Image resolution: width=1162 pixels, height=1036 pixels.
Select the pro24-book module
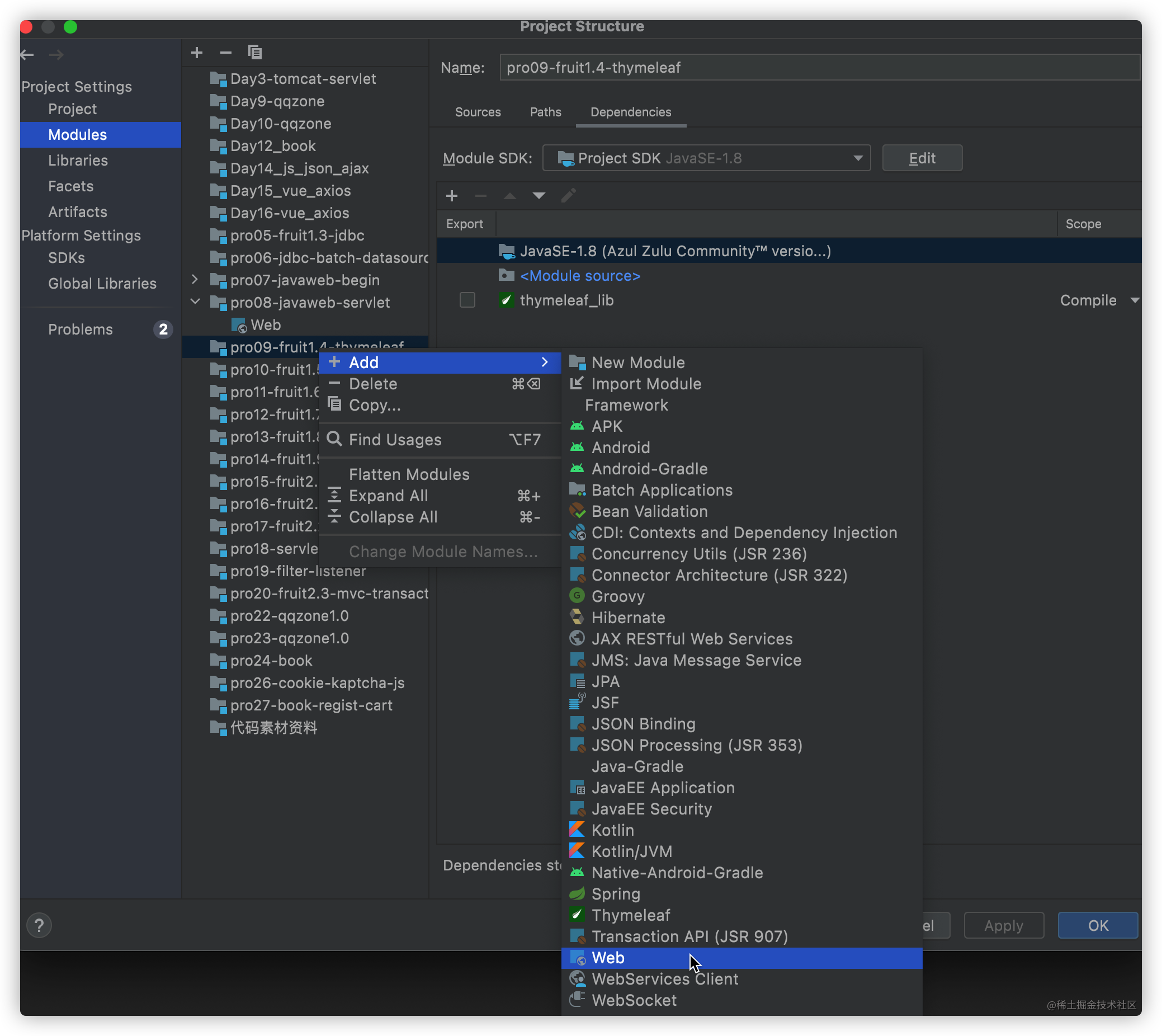[x=271, y=661]
